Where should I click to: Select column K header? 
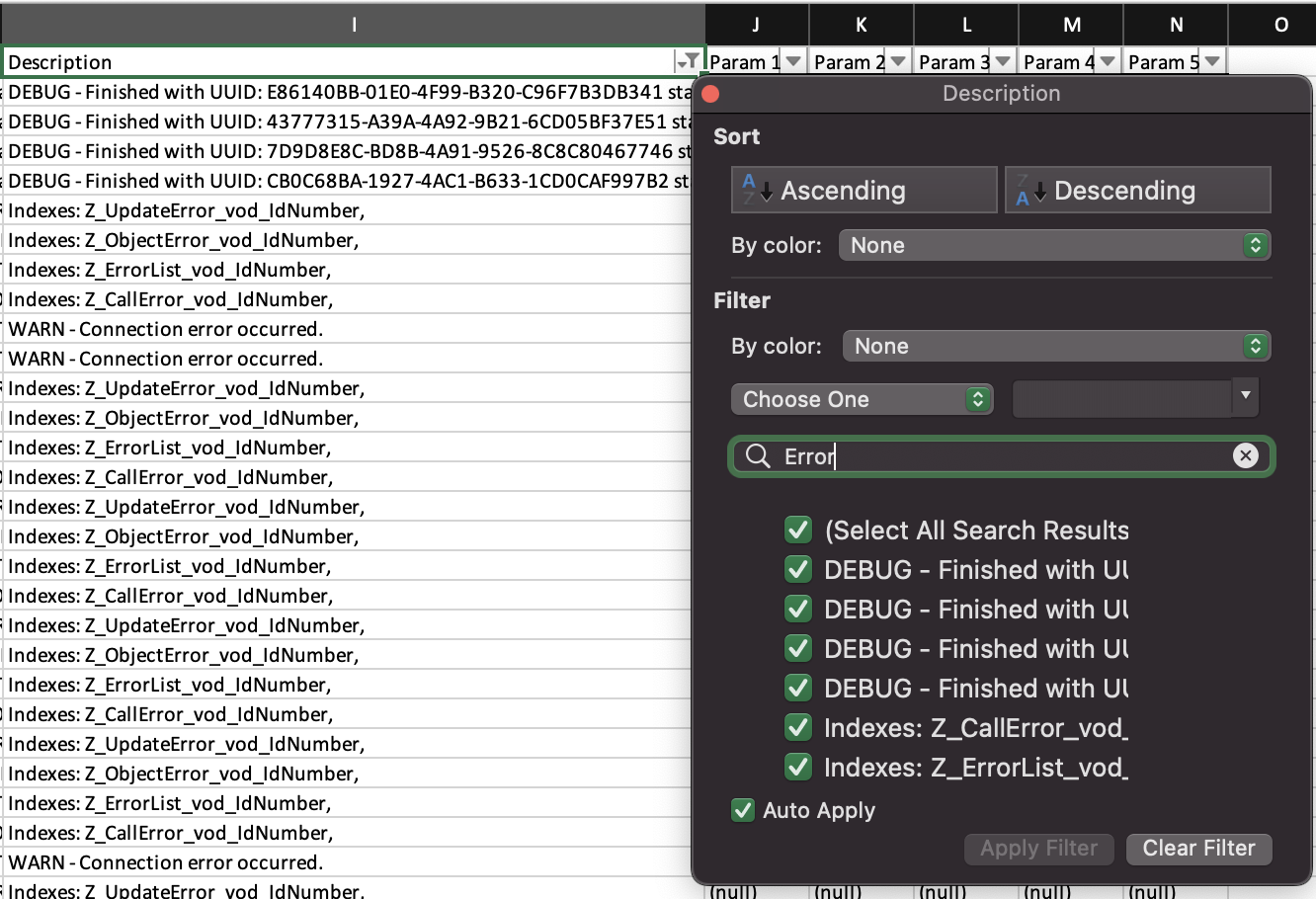tap(861, 25)
